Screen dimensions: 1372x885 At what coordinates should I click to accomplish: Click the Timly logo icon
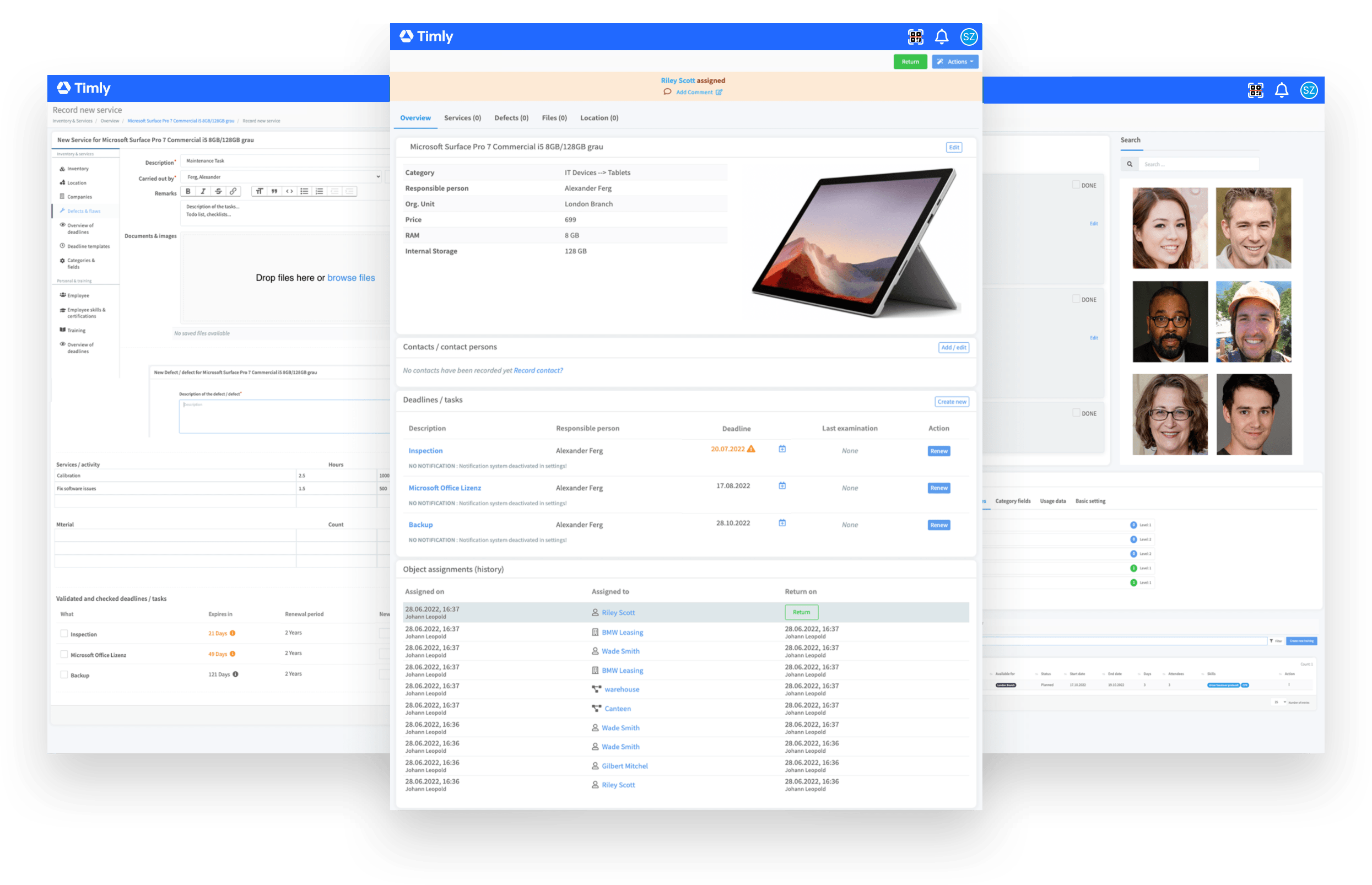[407, 37]
